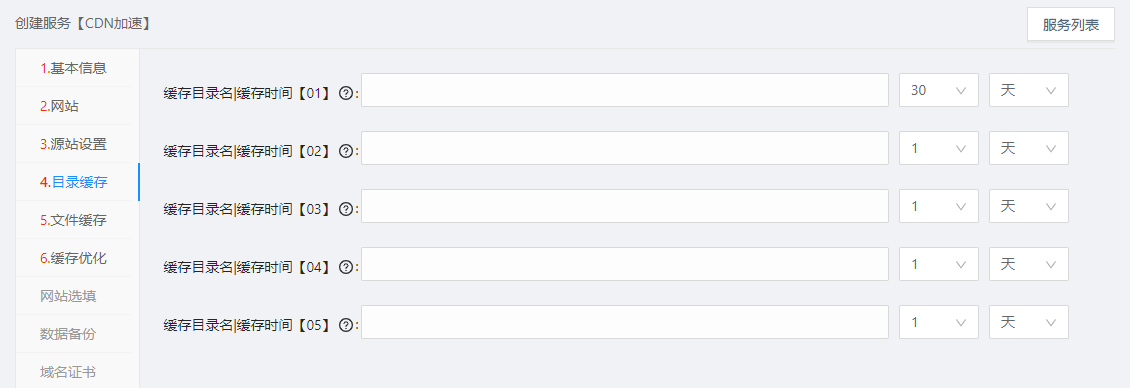Open the cache time number dropdown for row 02
Image resolution: width=1130 pixels, height=388 pixels.
[x=938, y=148]
